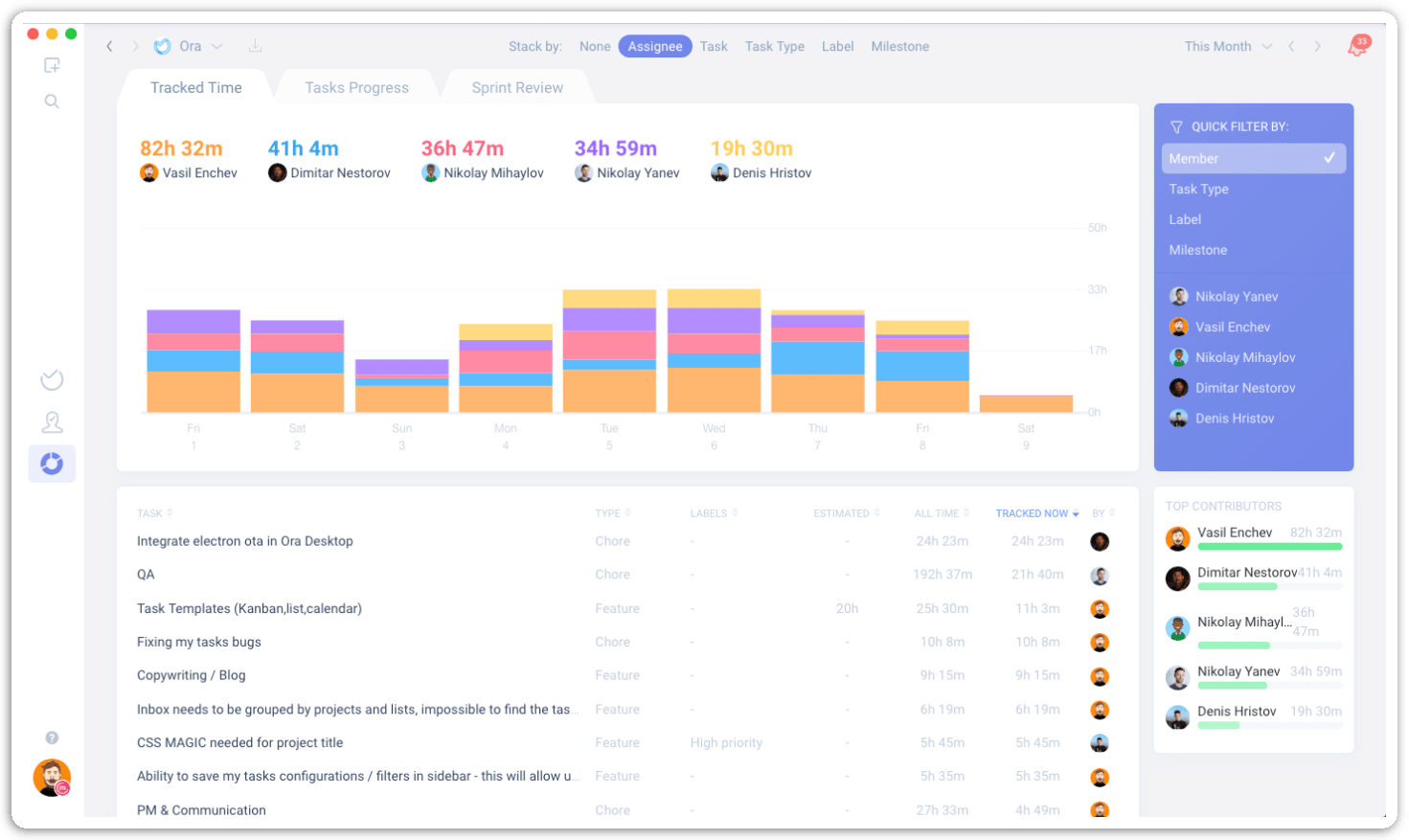The height and width of the screenshot is (840, 1409).
Task: Open the search icon in the sidebar
Action: [x=52, y=101]
